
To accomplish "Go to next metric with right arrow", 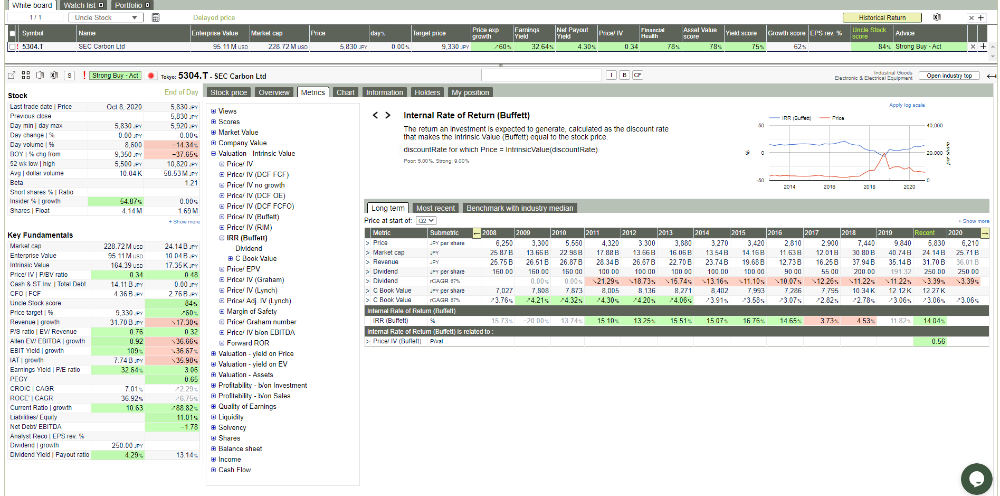I will tap(387, 116).
